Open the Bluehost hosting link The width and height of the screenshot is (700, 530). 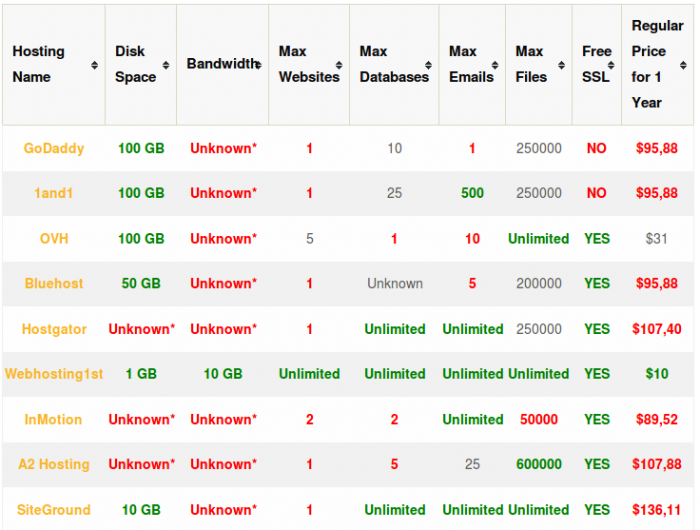pyautogui.click(x=54, y=284)
